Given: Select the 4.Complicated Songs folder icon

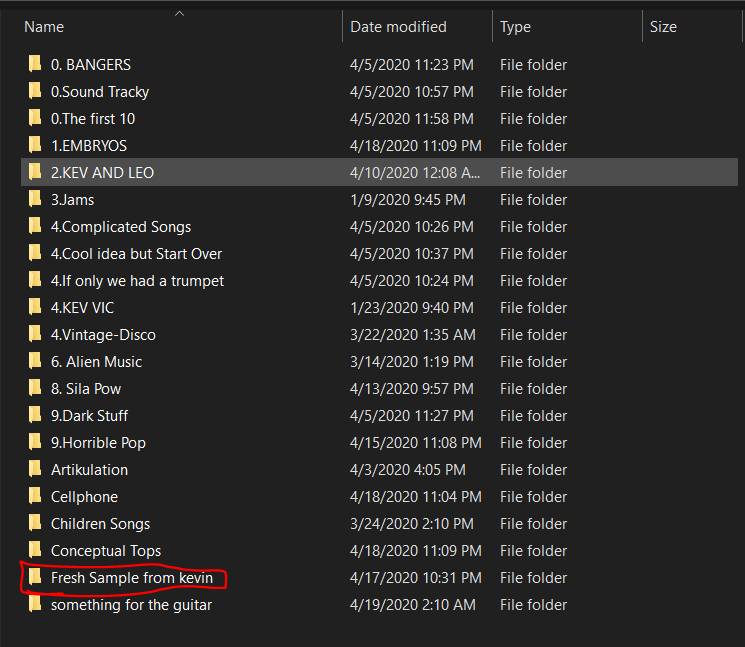Looking at the screenshot, I should click(35, 227).
